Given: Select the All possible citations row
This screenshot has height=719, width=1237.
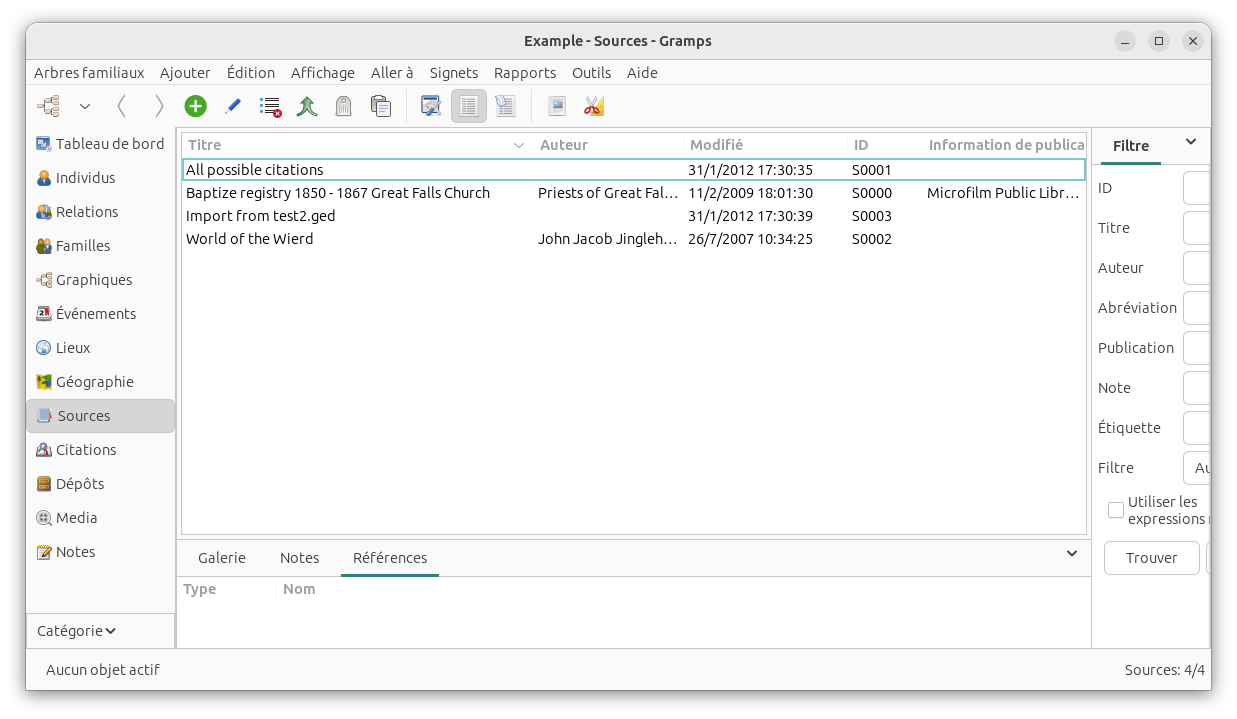Looking at the screenshot, I should (634, 170).
